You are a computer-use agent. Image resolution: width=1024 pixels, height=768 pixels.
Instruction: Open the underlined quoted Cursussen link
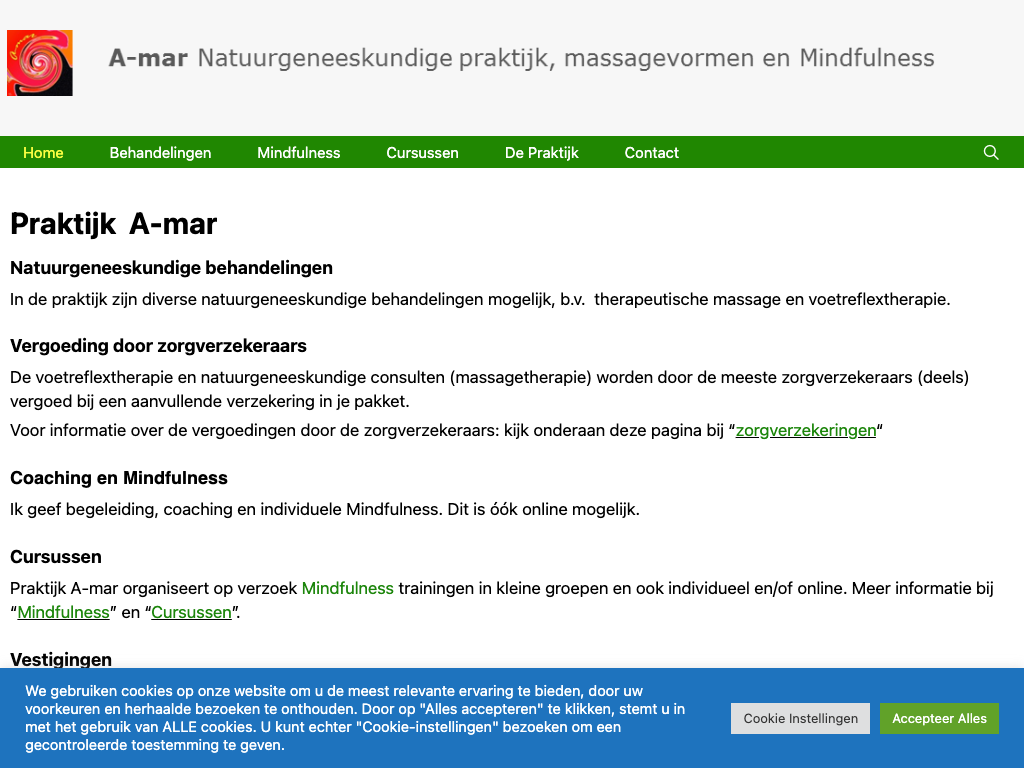coord(191,612)
